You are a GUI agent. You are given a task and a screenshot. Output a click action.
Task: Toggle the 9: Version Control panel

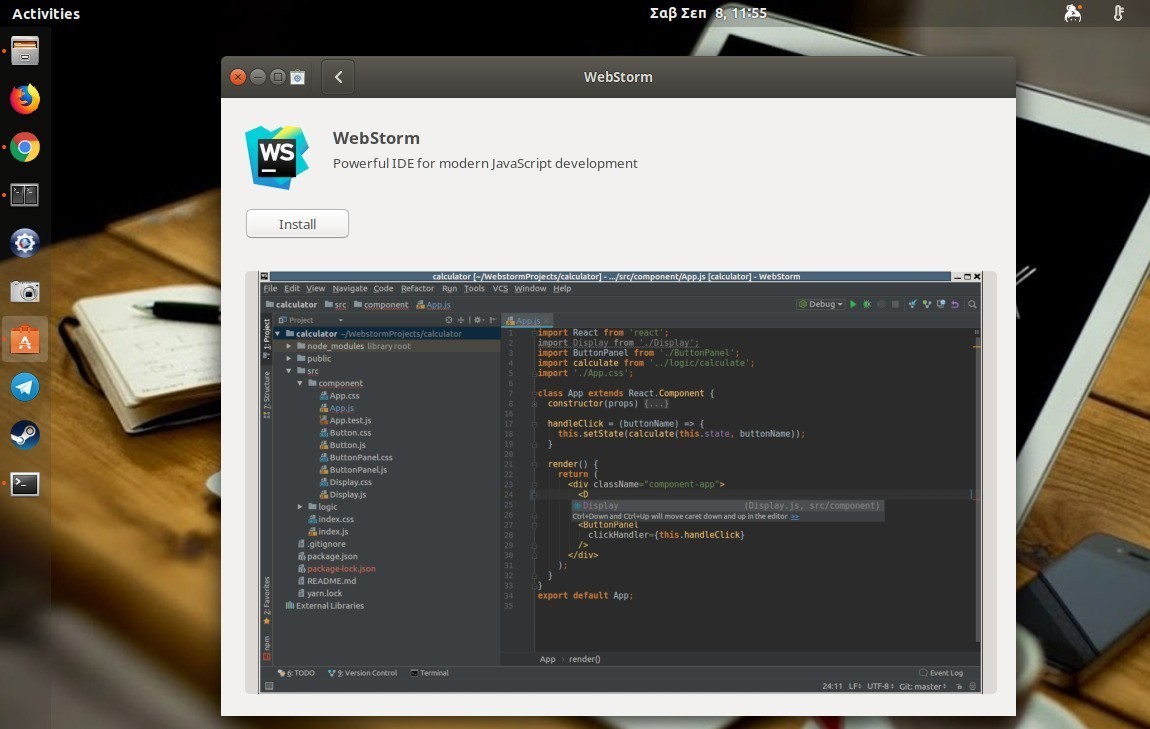(364, 672)
